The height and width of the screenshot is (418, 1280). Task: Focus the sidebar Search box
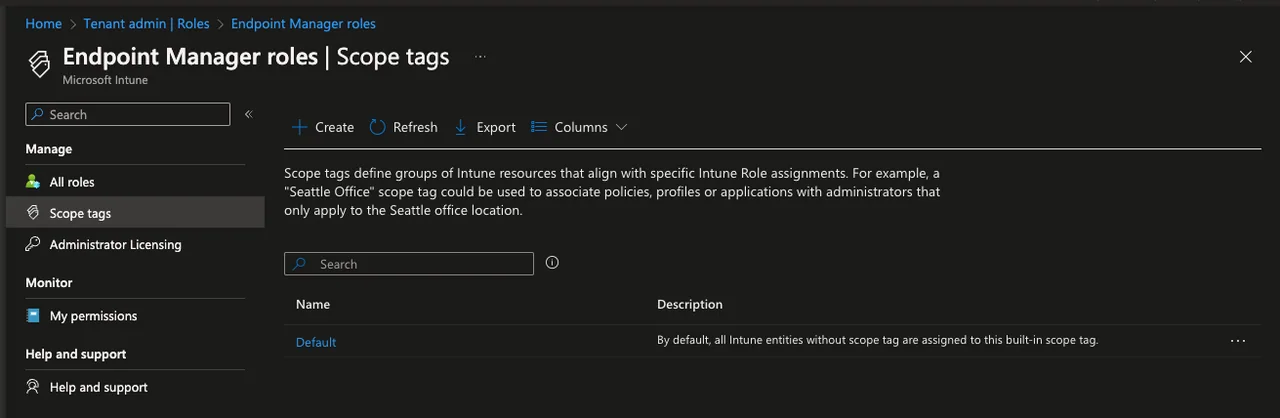[128, 114]
